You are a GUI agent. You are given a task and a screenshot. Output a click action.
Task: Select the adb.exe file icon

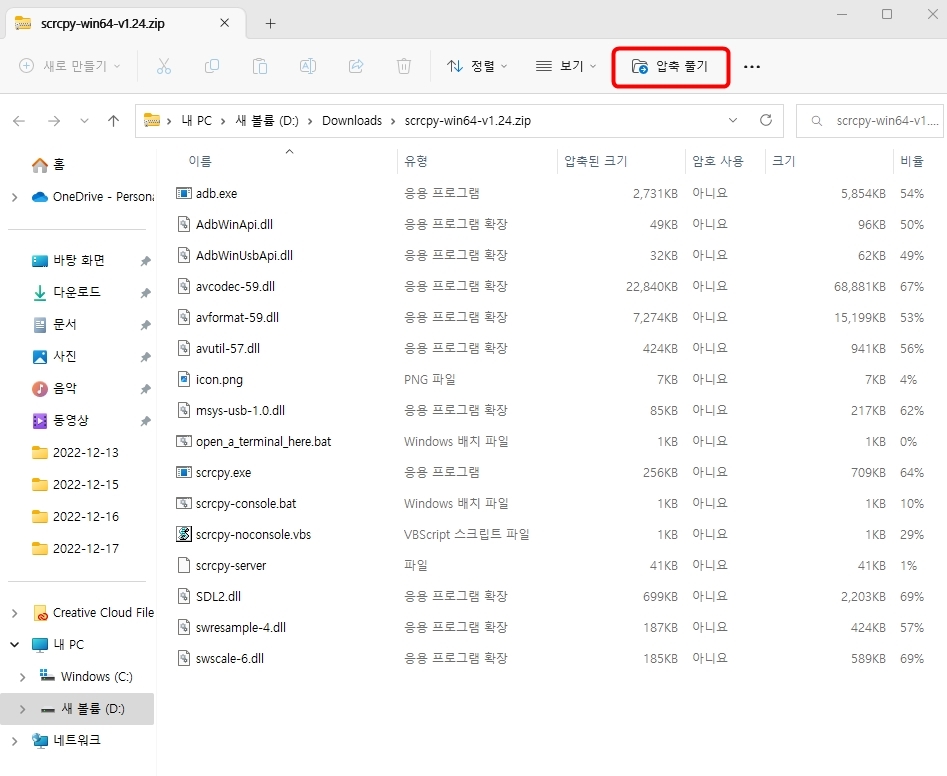[184, 193]
